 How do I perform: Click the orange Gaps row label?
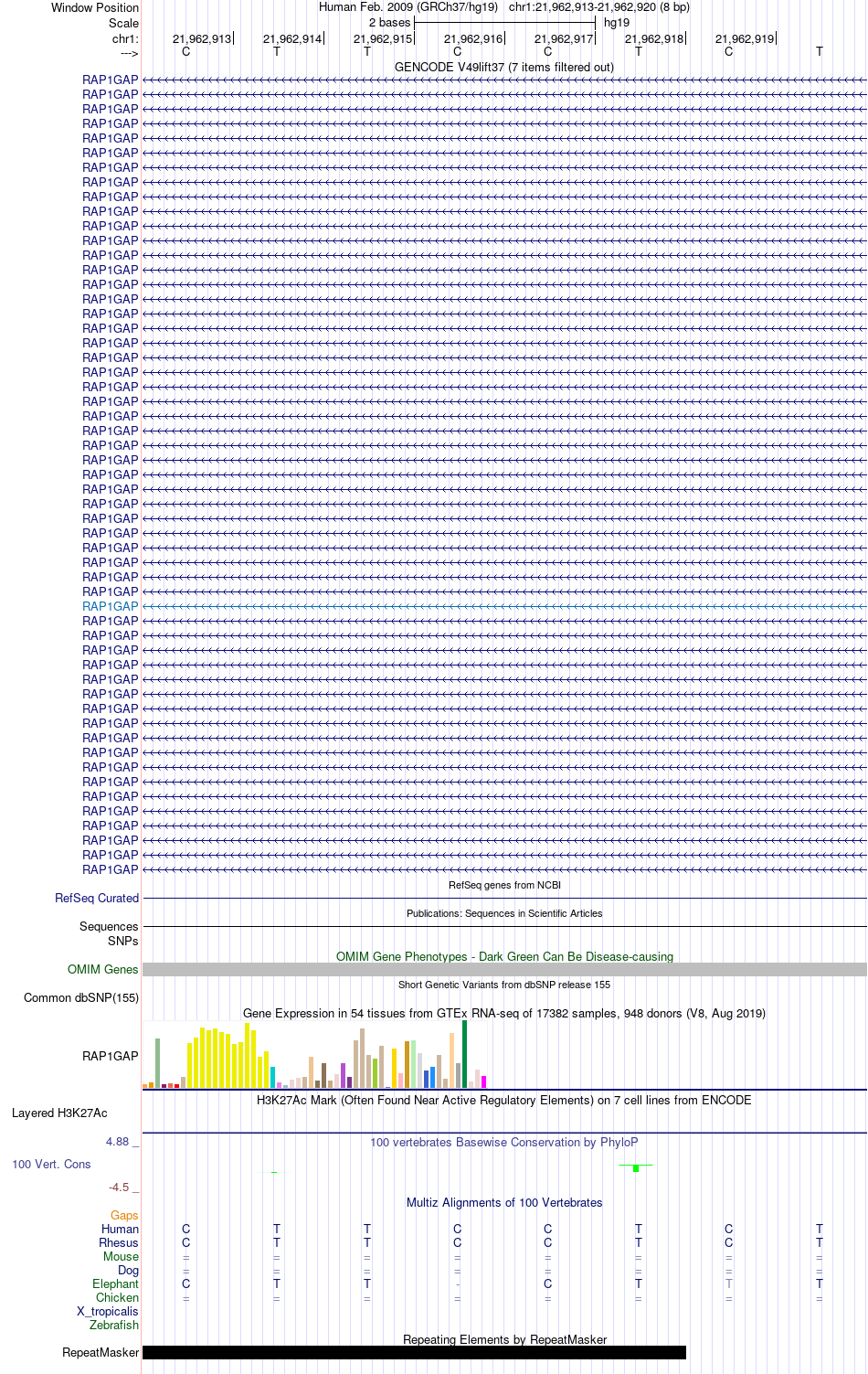click(x=124, y=1216)
